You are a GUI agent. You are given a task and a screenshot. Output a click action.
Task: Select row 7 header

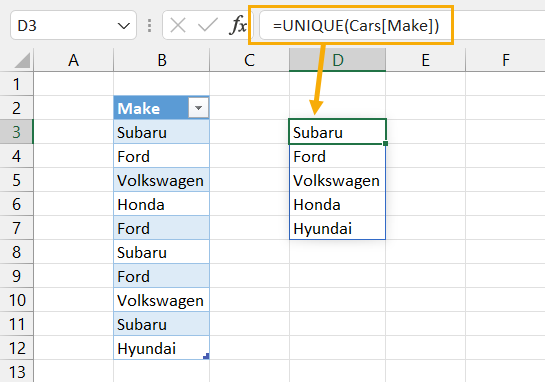point(16,228)
